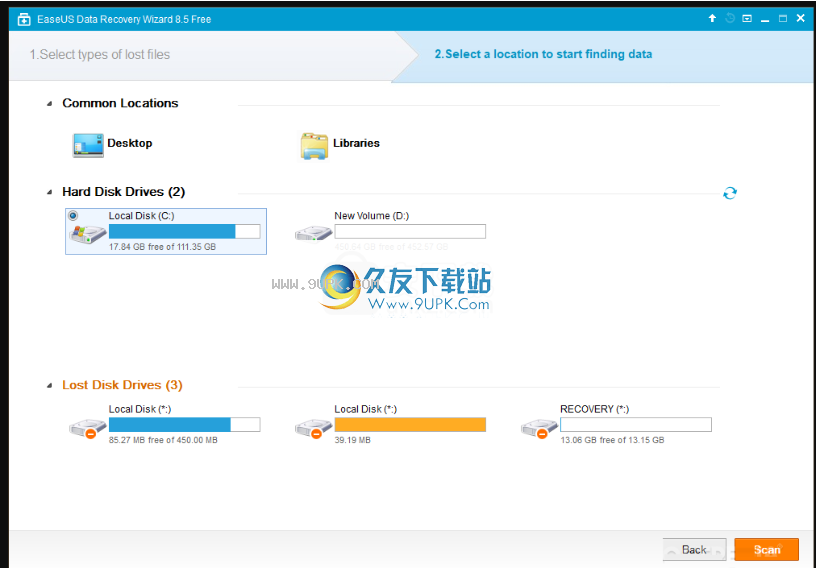This screenshot has height=574, width=816.
Task: Refresh the hard disk drives list
Action: click(x=730, y=193)
